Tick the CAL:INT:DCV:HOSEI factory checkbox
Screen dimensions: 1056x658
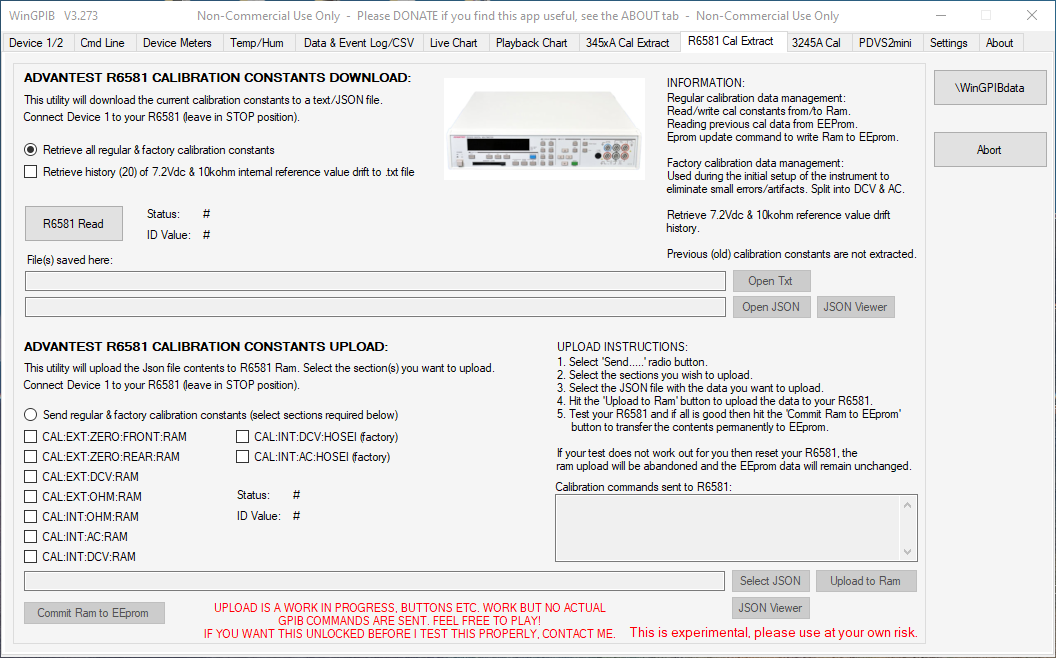point(243,437)
